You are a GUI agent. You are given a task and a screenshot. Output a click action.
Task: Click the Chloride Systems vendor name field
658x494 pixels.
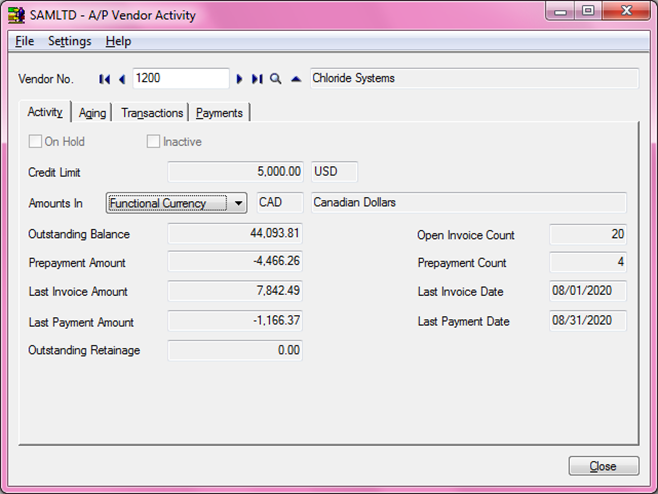474,78
